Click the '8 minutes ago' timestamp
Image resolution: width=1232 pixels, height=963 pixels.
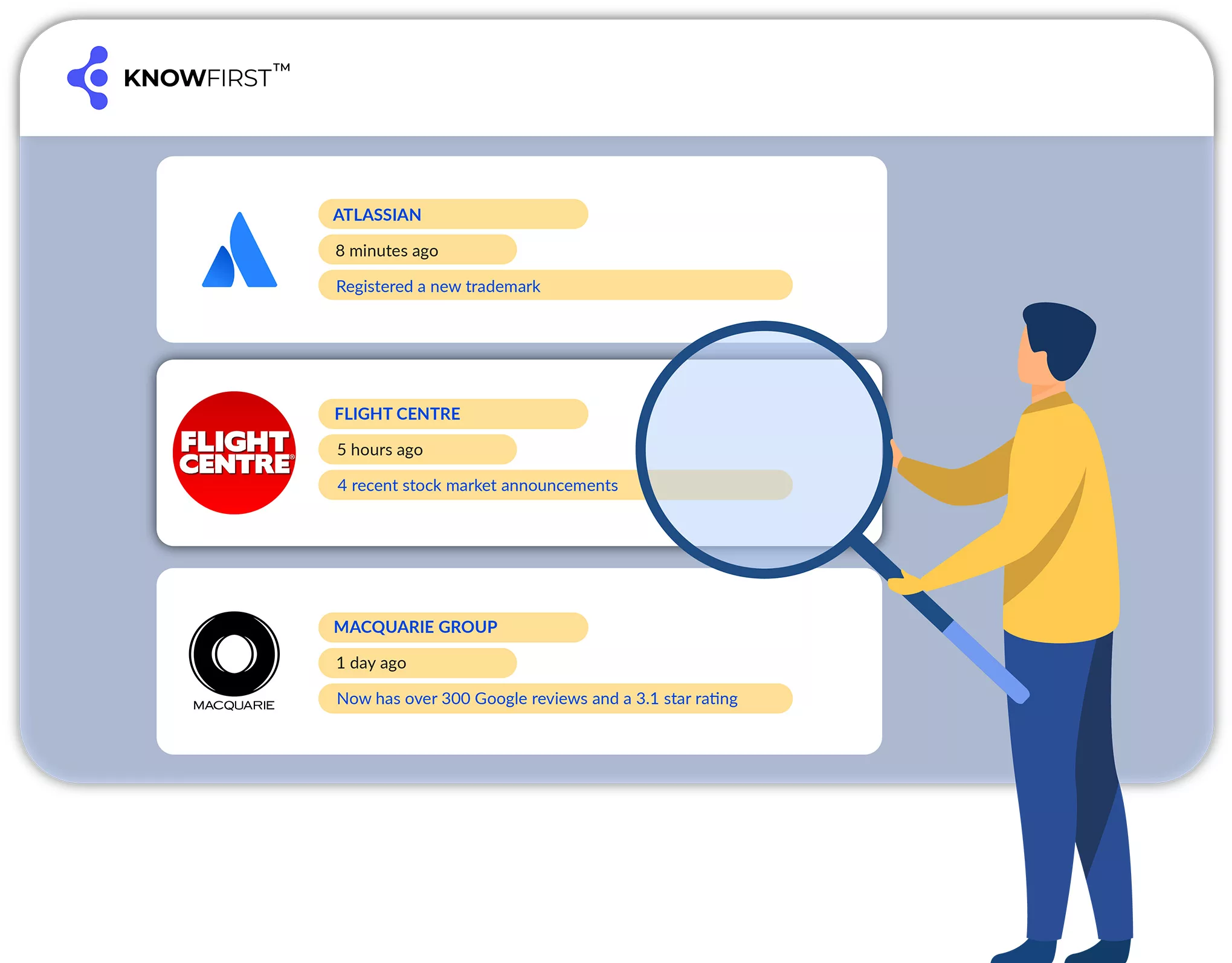[x=387, y=250]
